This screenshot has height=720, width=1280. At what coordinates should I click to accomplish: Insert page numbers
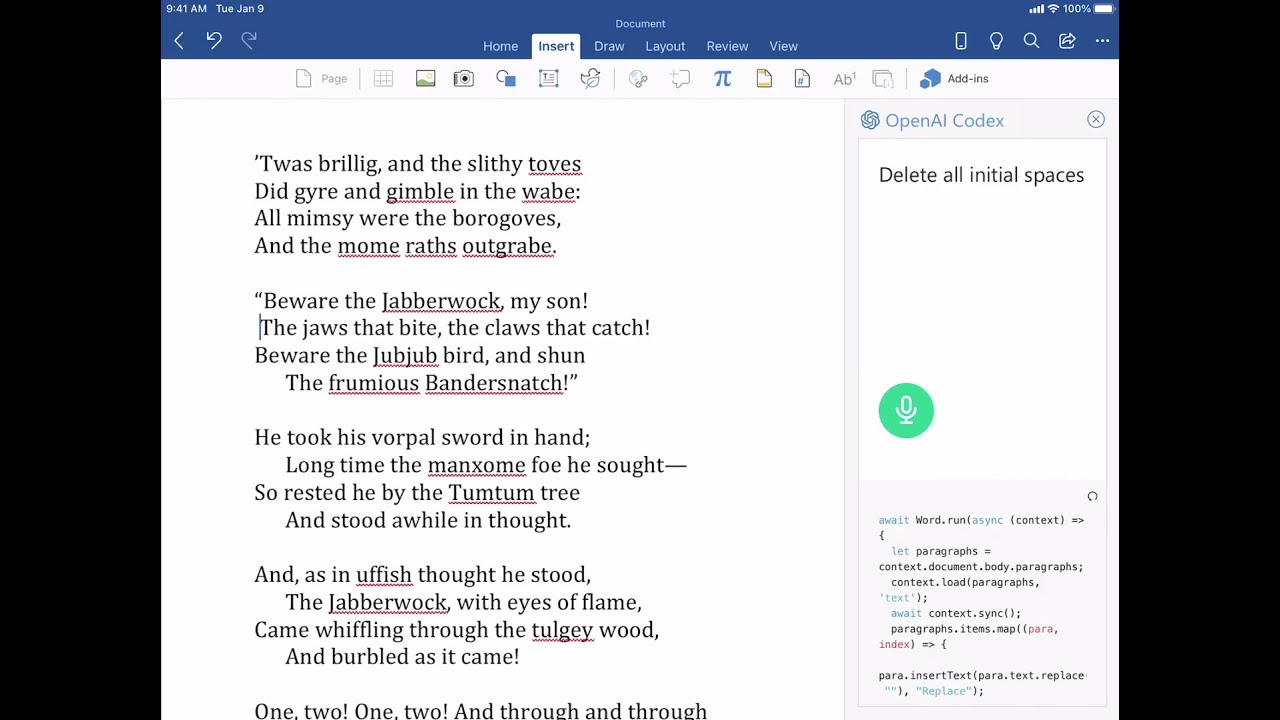point(802,79)
